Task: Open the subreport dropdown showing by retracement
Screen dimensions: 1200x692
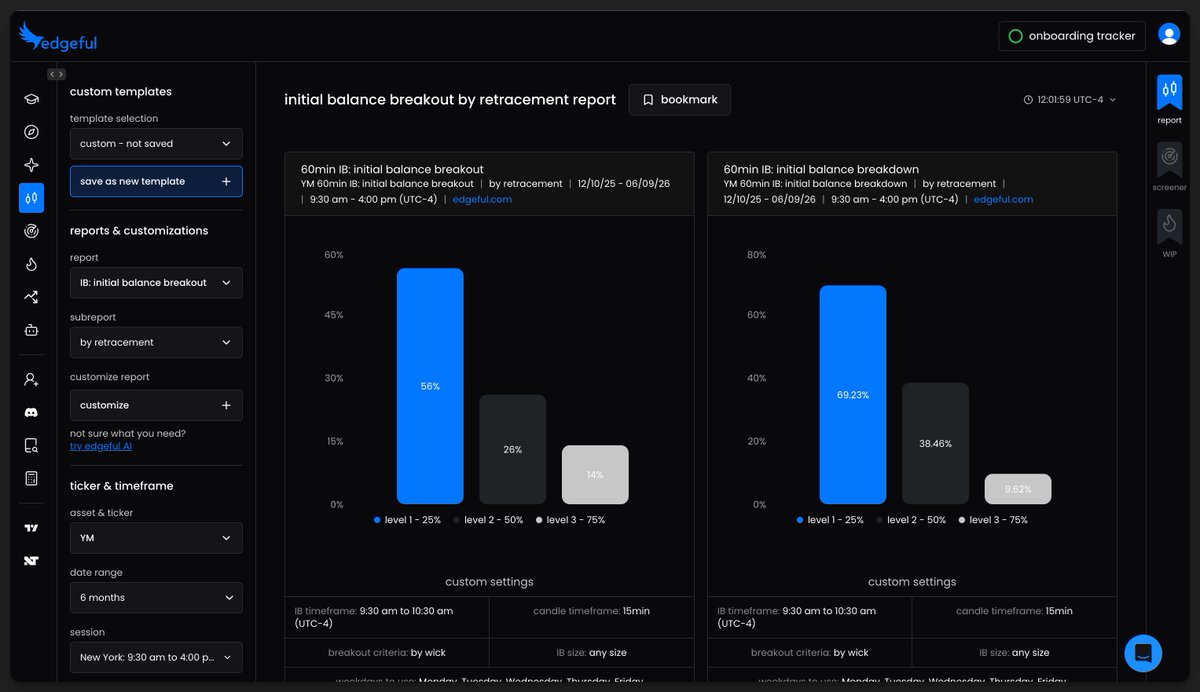Action: (x=156, y=342)
